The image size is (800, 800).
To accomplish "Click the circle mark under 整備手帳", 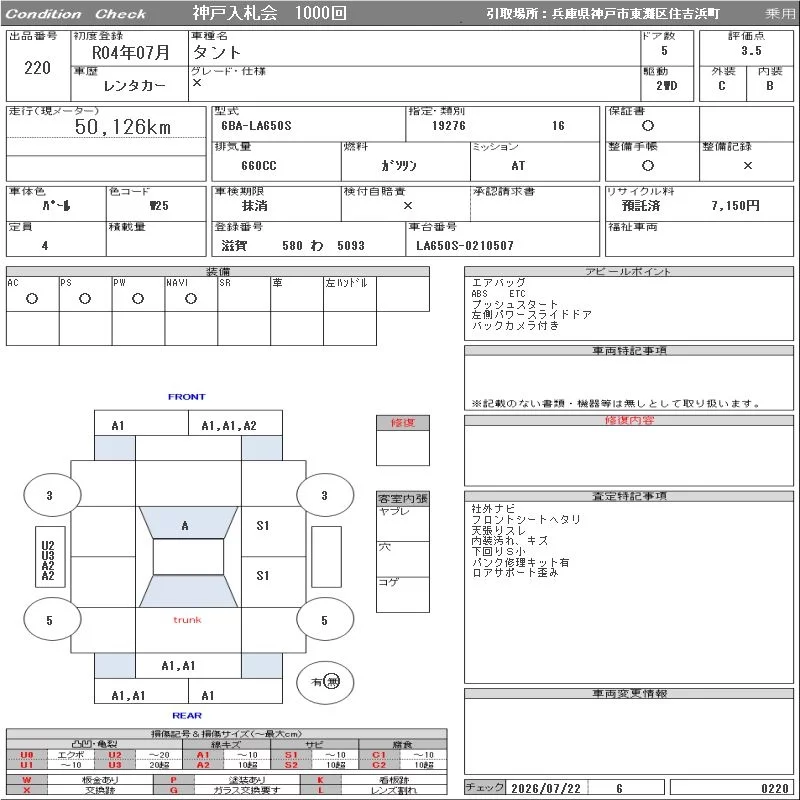I will (647, 165).
